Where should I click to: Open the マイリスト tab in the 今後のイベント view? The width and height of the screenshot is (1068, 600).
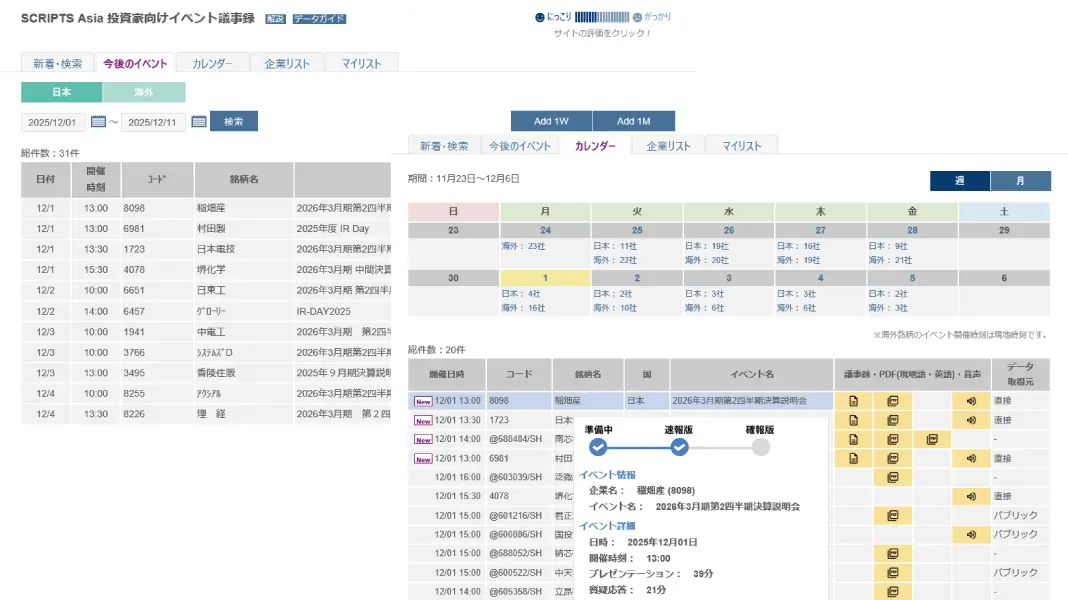click(362, 63)
